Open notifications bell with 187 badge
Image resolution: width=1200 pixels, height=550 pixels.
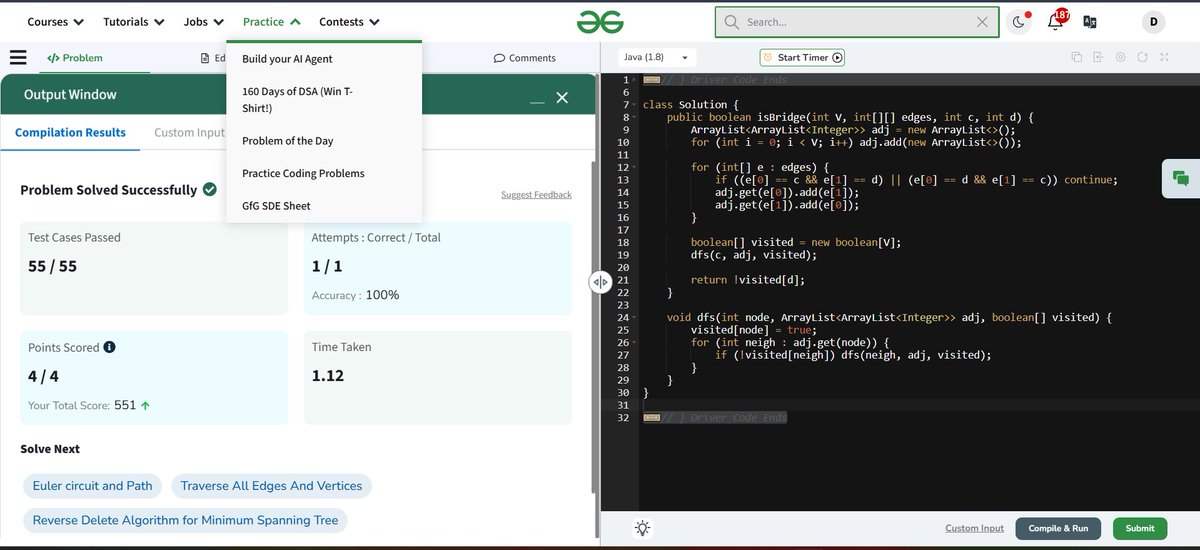click(1056, 20)
